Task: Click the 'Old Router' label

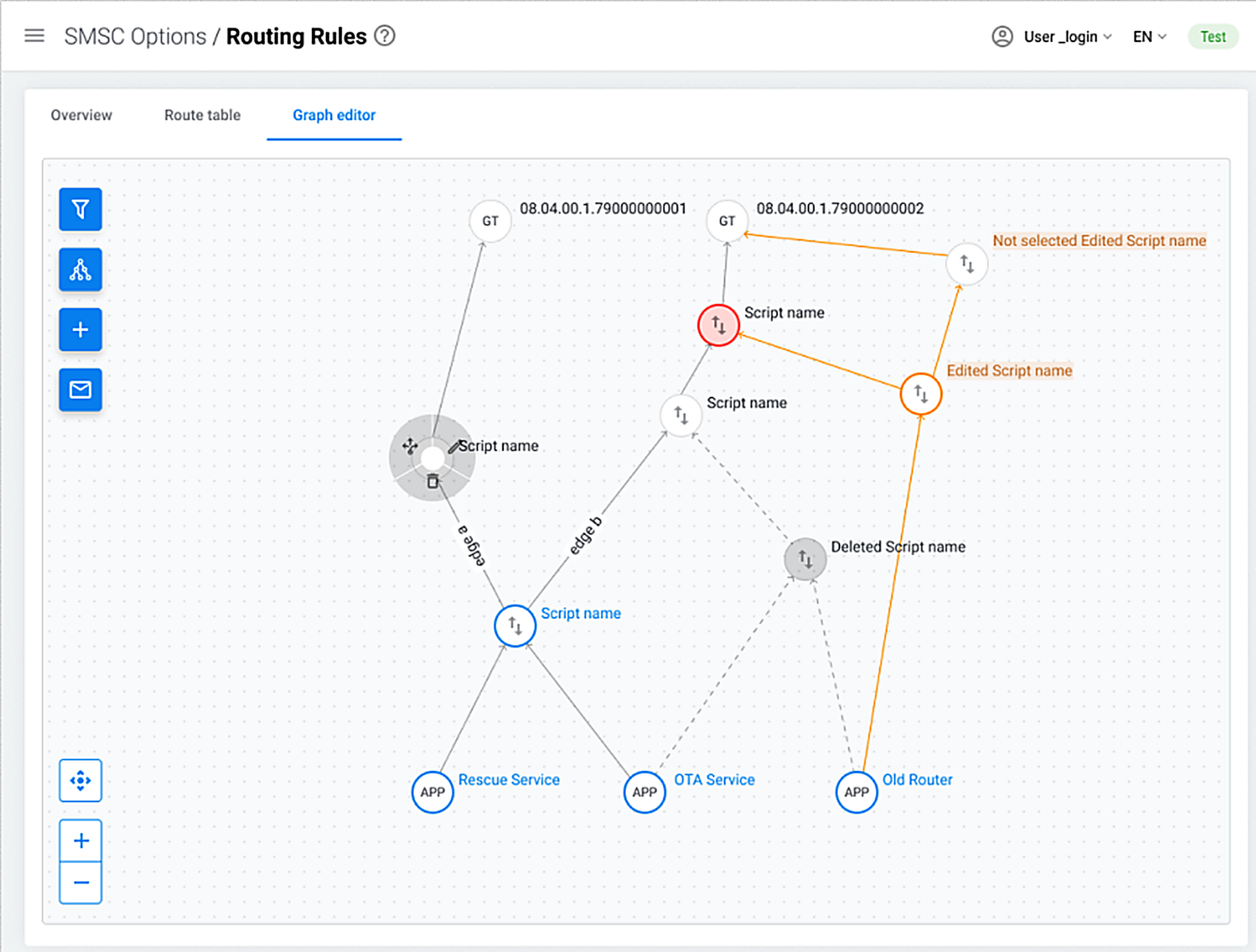Action: pos(918,780)
